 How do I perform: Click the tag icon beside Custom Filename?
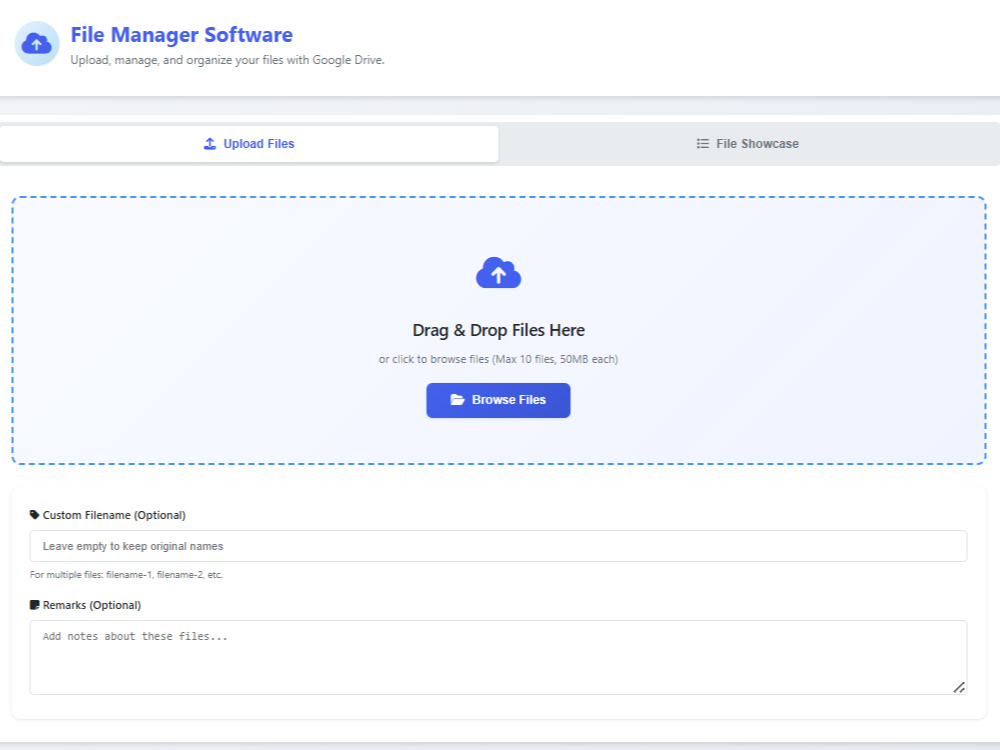(x=34, y=515)
